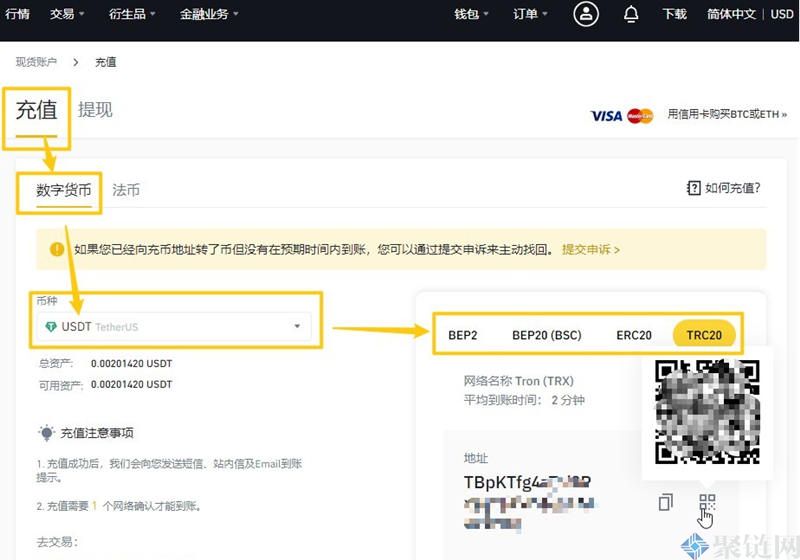Click the 总资产 value 0.00201420 USDT

coord(131,364)
